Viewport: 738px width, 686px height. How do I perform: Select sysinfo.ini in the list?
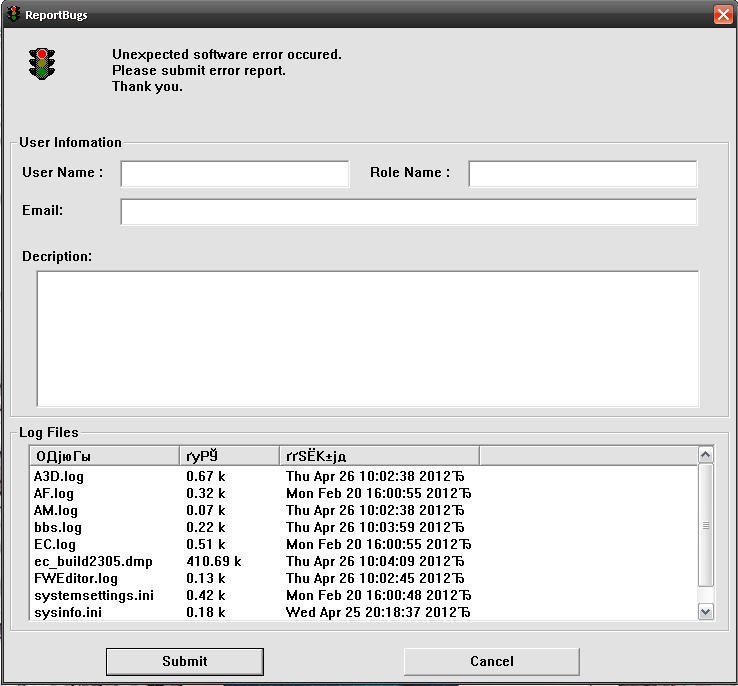(x=68, y=612)
